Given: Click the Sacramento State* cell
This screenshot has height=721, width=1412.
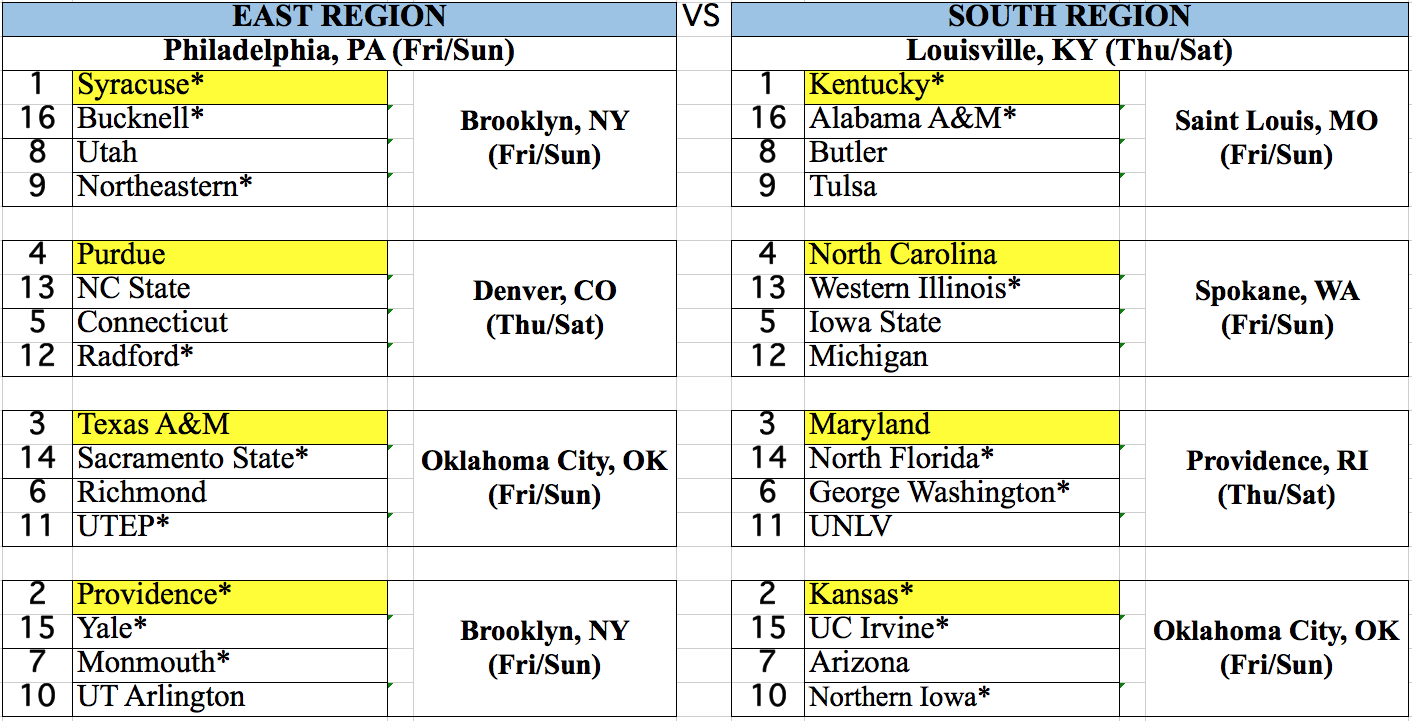Looking at the screenshot, I should [x=230, y=461].
